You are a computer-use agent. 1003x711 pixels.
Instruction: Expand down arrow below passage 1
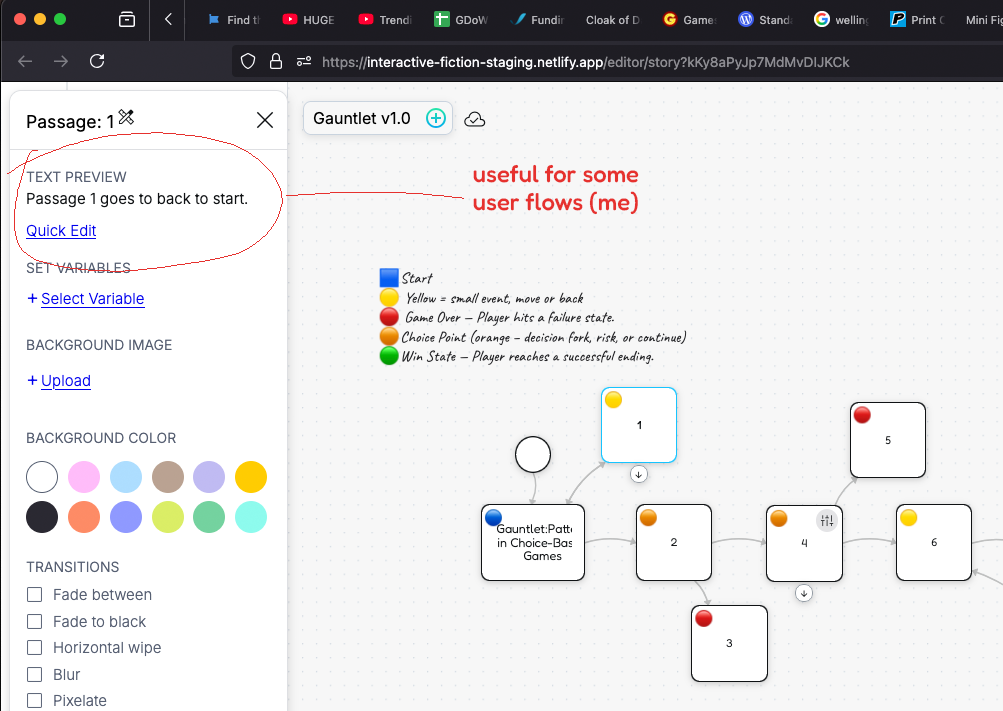click(638, 474)
